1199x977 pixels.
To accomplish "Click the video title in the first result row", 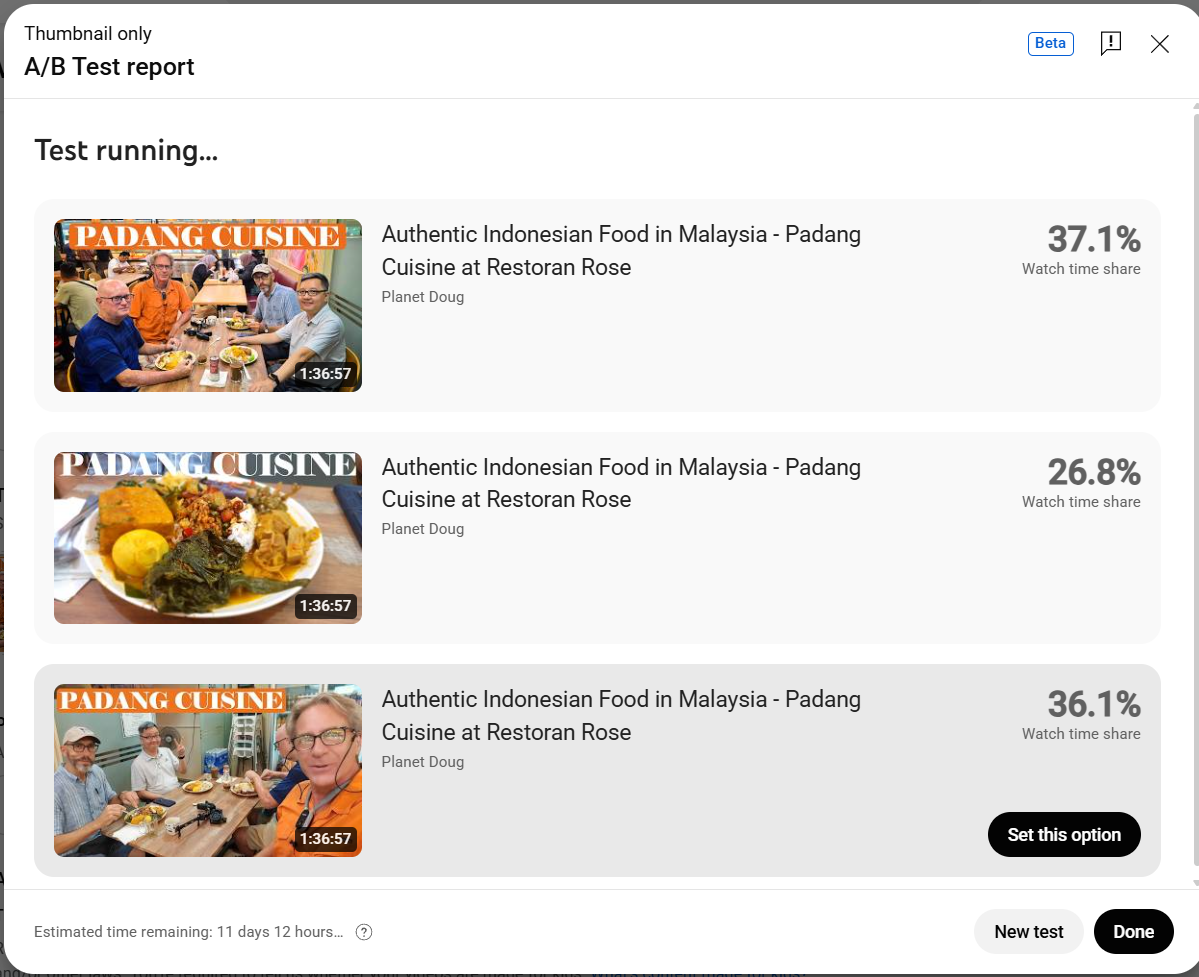I will pos(620,251).
